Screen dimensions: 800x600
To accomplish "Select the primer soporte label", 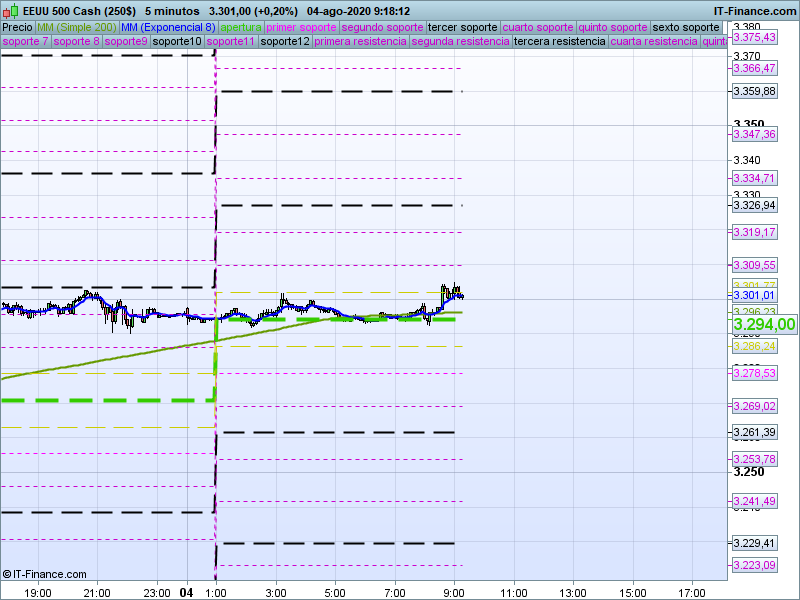I will [302, 27].
